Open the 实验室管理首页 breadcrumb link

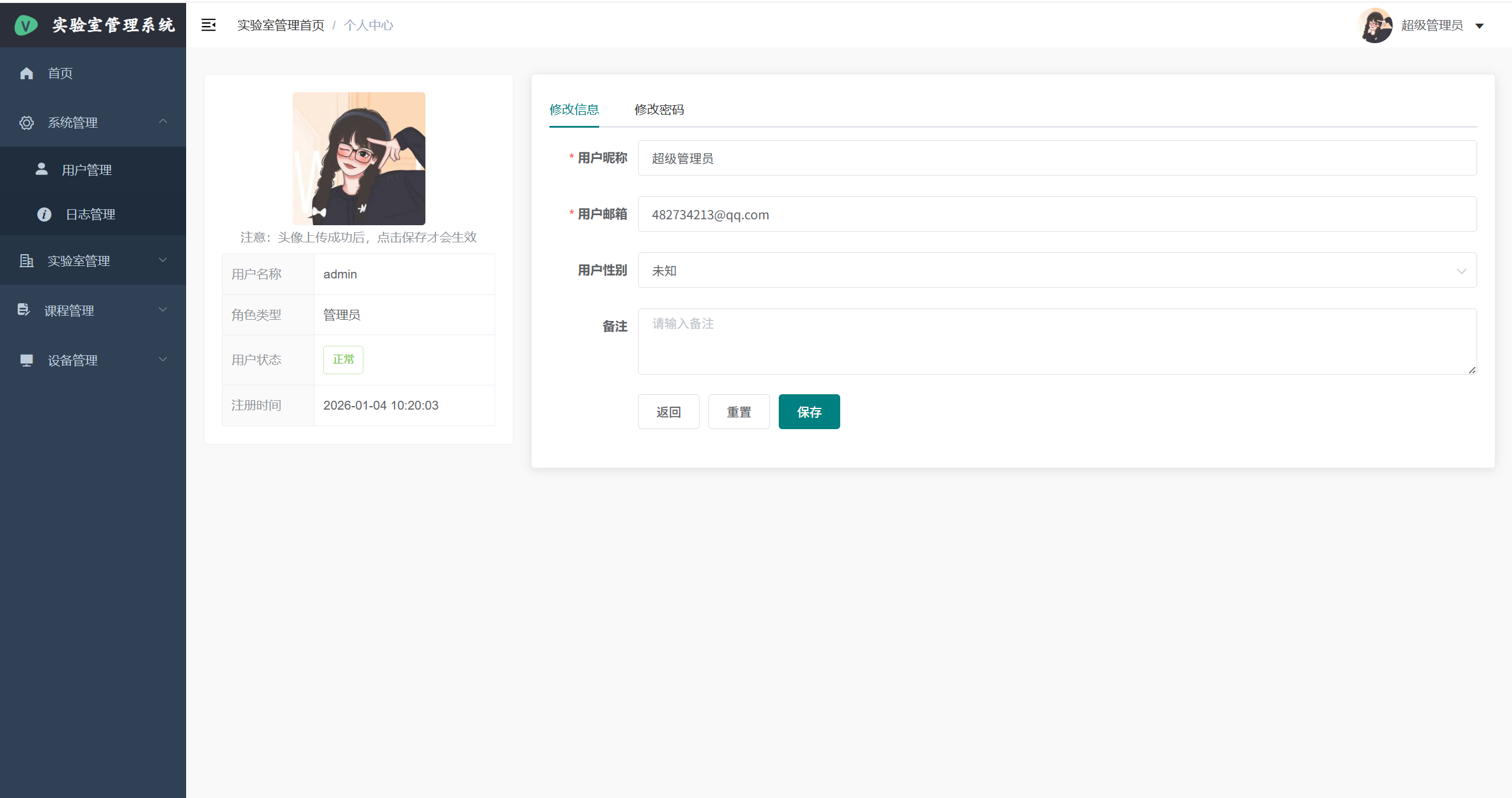pos(280,25)
